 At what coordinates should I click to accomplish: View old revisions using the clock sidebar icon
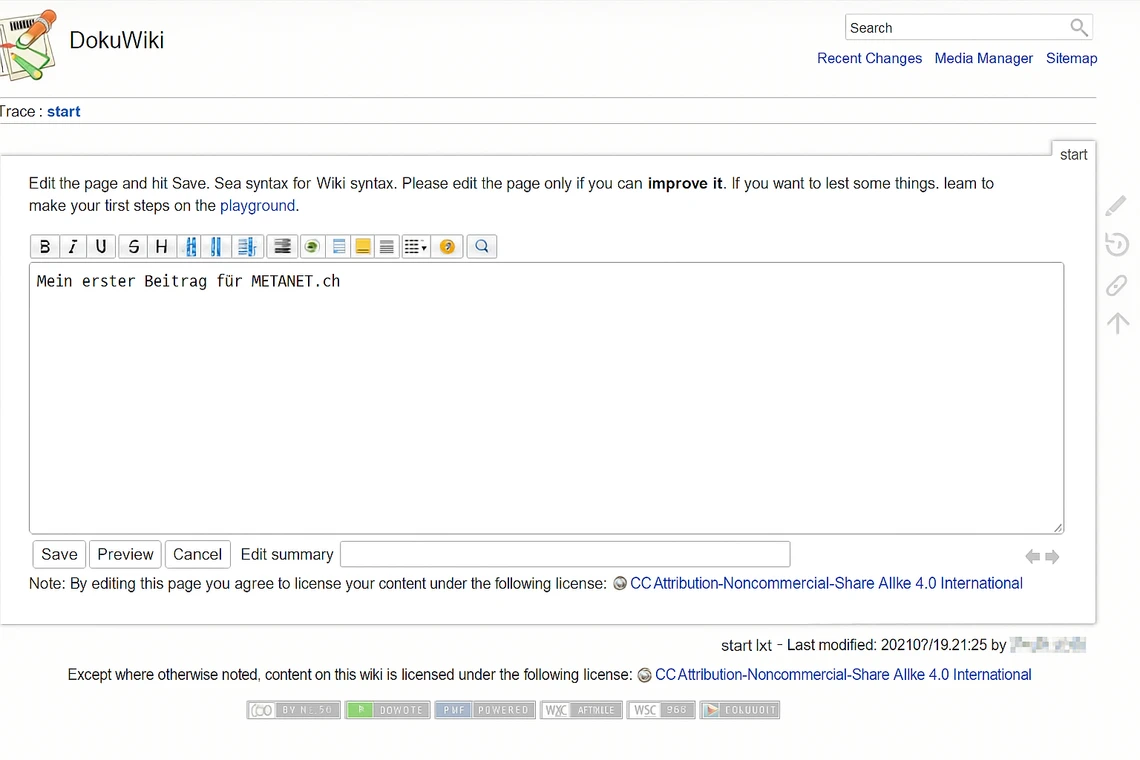pos(1116,244)
